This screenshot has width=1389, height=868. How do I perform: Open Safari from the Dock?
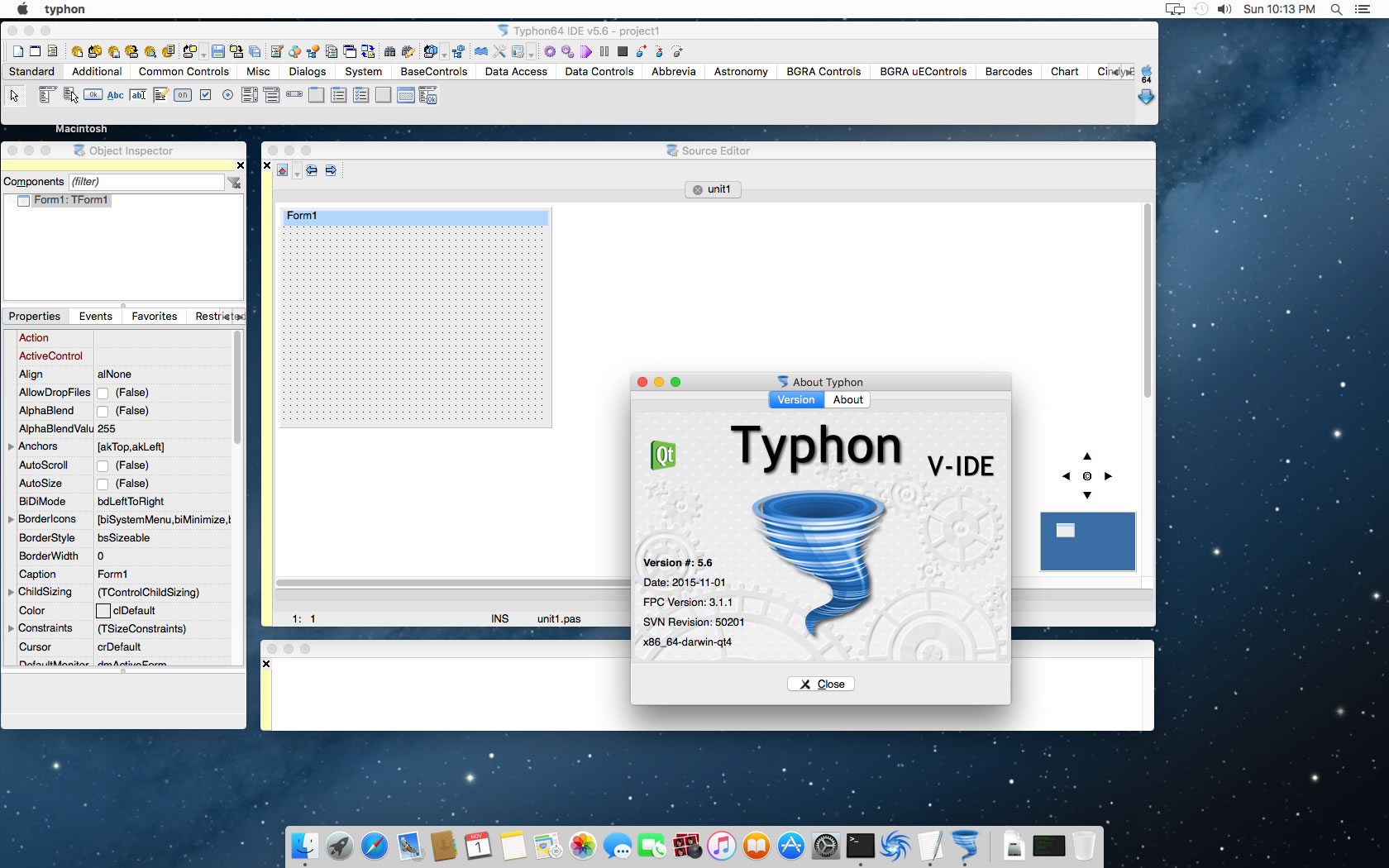click(374, 846)
